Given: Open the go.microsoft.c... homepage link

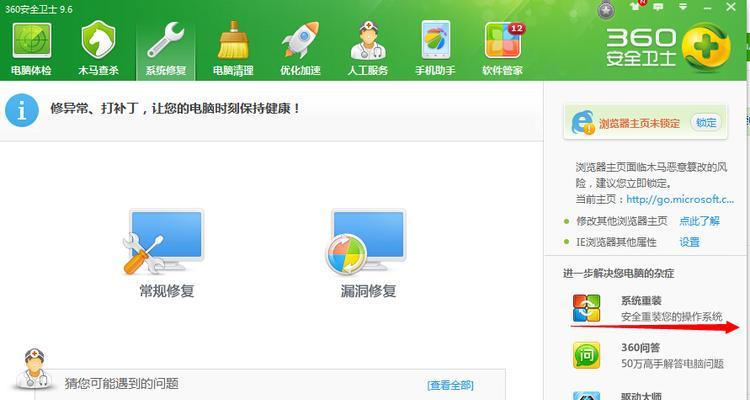Looking at the screenshot, I should (x=680, y=200).
